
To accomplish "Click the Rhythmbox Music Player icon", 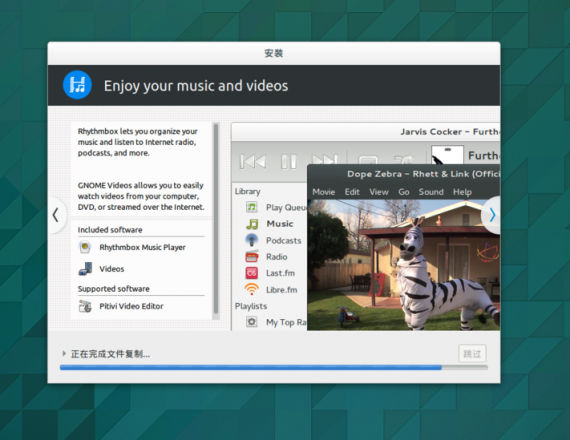I will [85, 247].
